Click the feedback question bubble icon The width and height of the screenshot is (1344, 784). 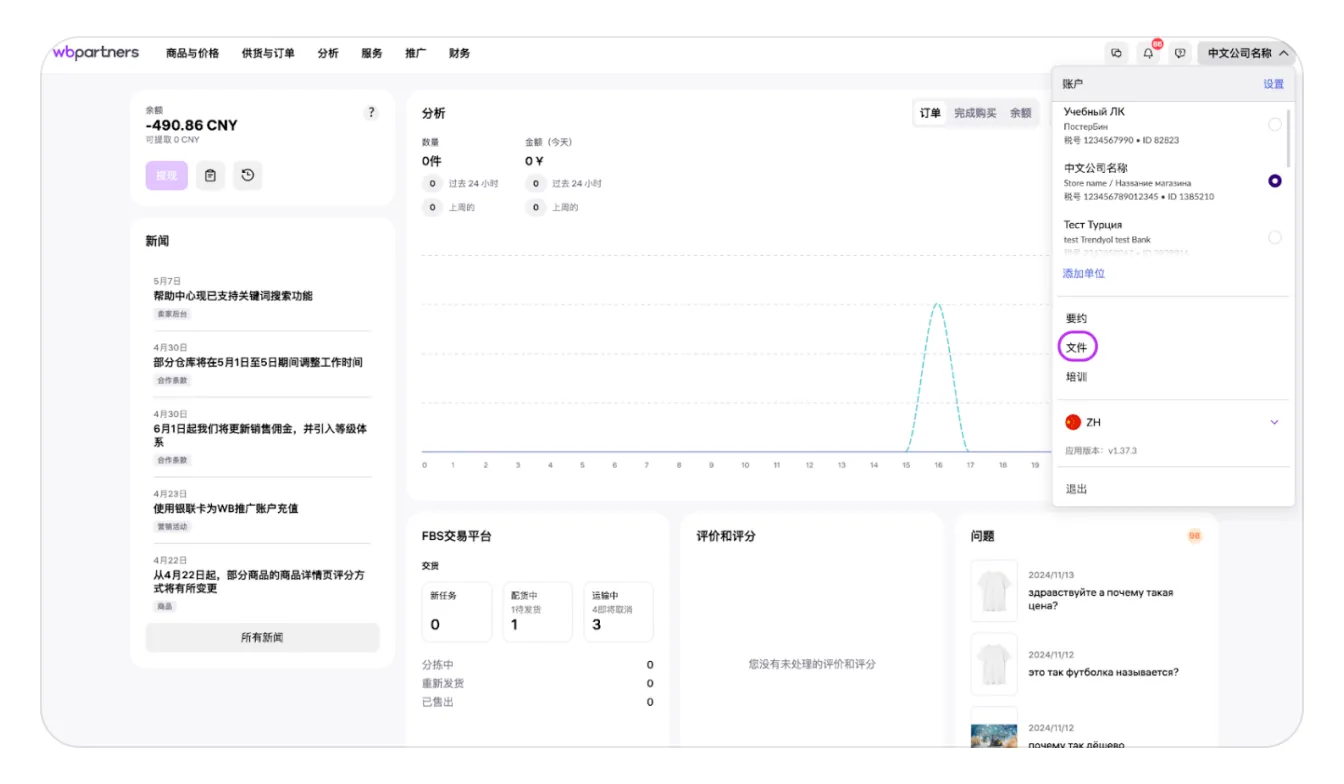pos(1180,53)
